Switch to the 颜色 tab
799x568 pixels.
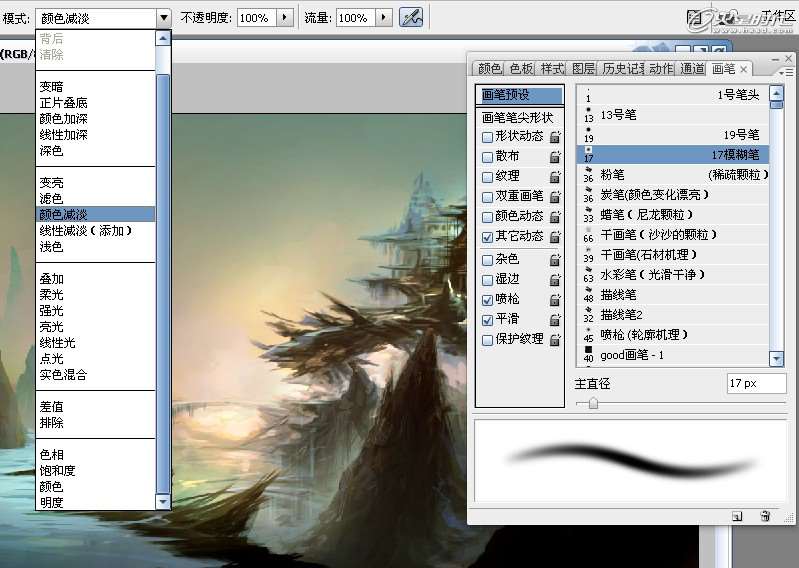[490, 68]
